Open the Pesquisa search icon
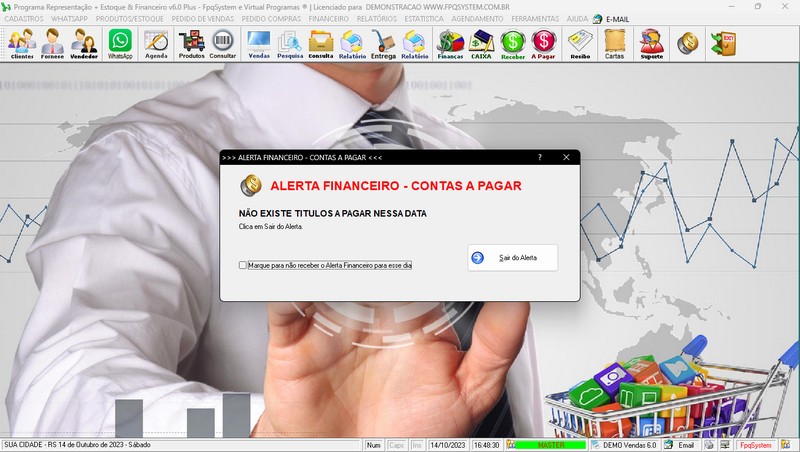Viewport: 800px width, 452px height. pyautogui.click(x=290, y=44)
